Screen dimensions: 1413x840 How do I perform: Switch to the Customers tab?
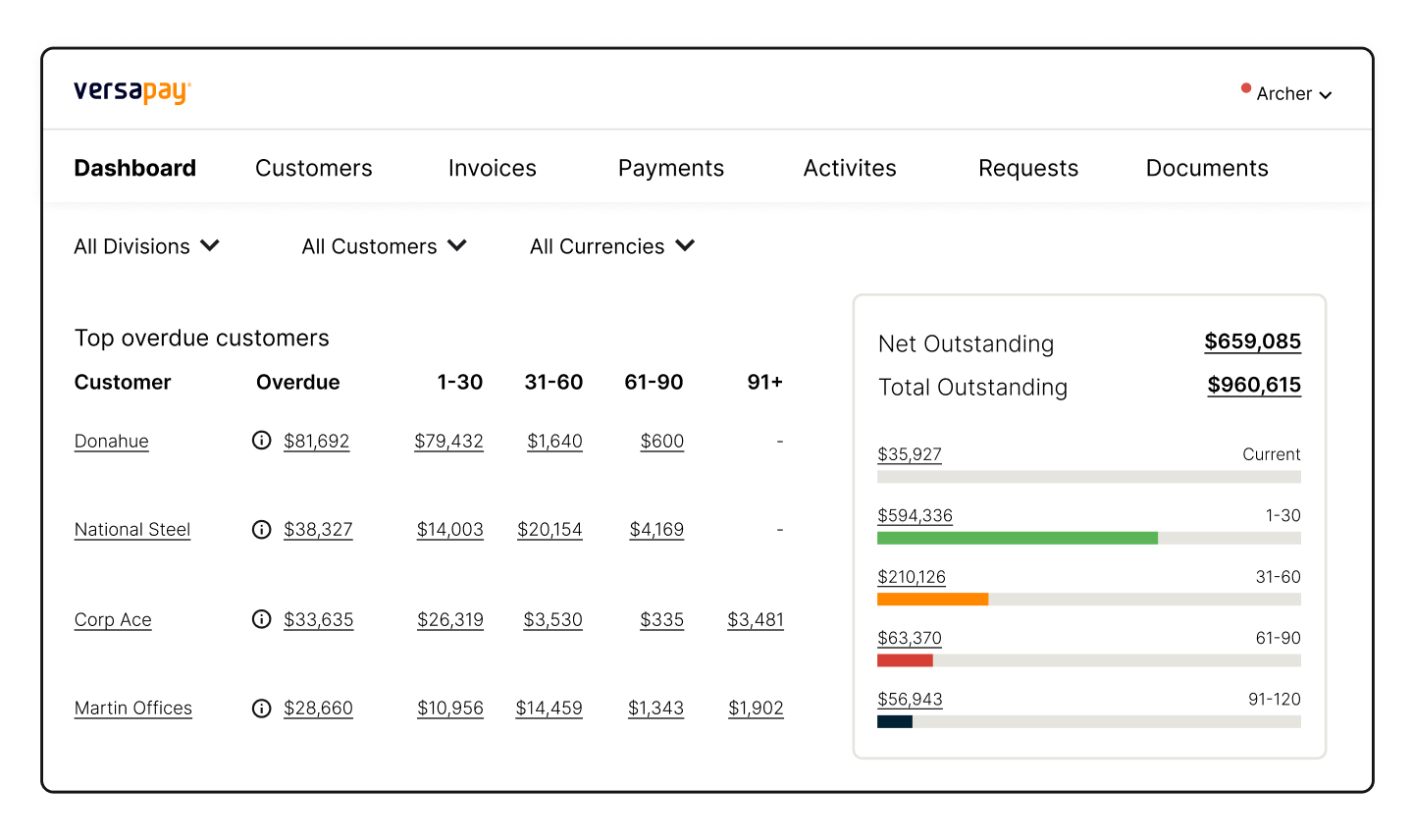(314, 169)
